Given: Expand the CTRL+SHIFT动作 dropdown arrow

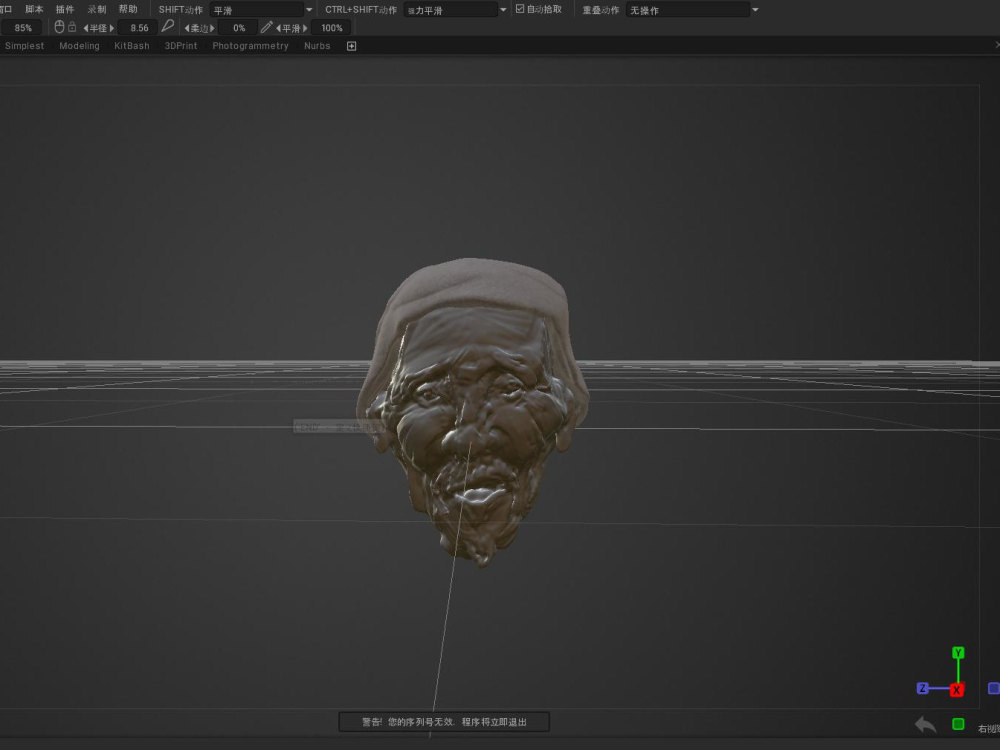Looking at the screenshot, I should pos(503,10).
